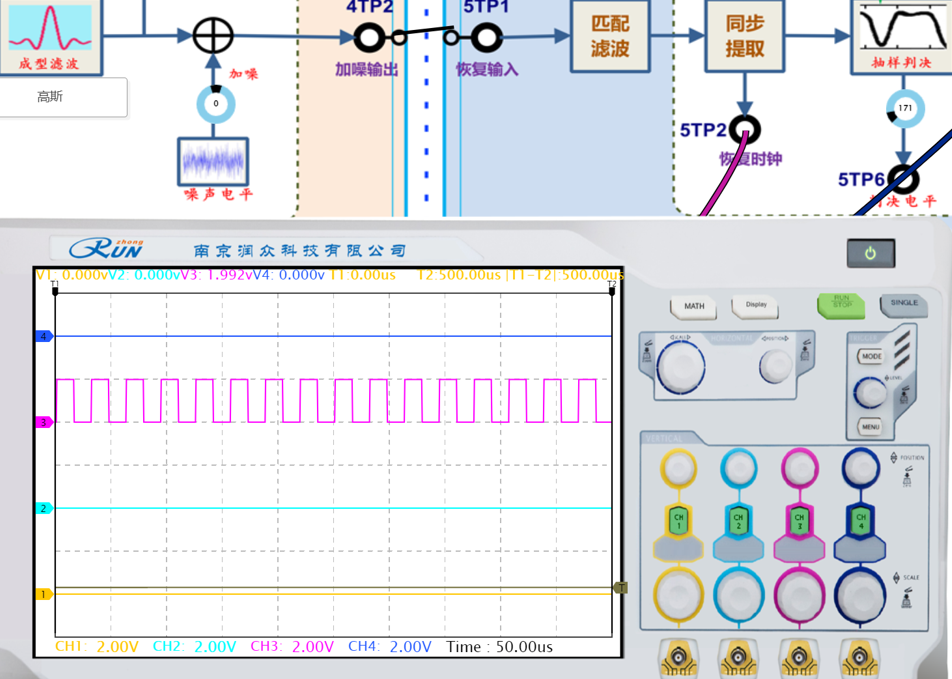The image size is (952, 679).
Task: Click the noise level waveform icon
Action: coord(213,160)
